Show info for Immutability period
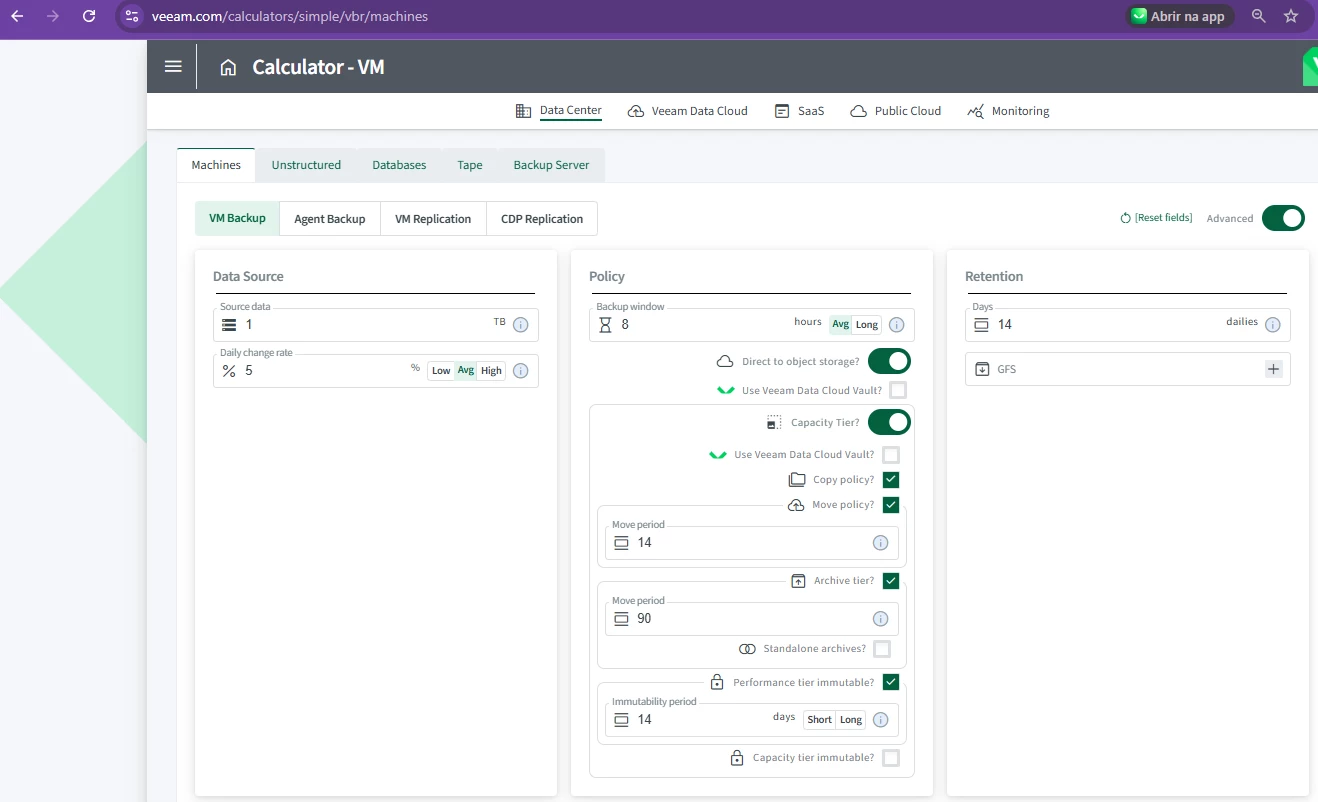Screen dimensions: 1318x802 [880, 720]
